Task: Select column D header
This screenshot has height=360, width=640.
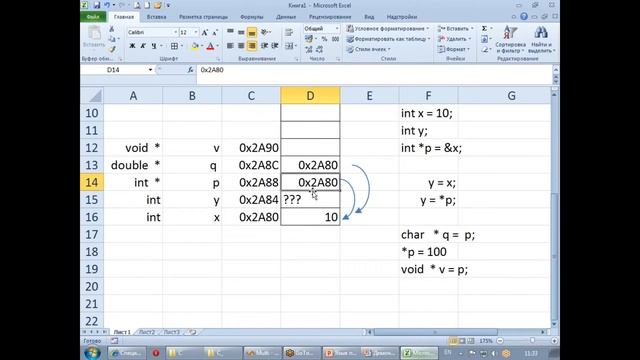Action: (310, 96)
